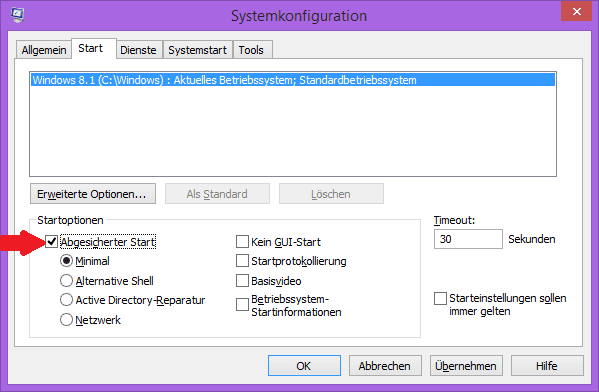Go to the Systemstart tab
599x392 pixels.
(x=198, y=50)
